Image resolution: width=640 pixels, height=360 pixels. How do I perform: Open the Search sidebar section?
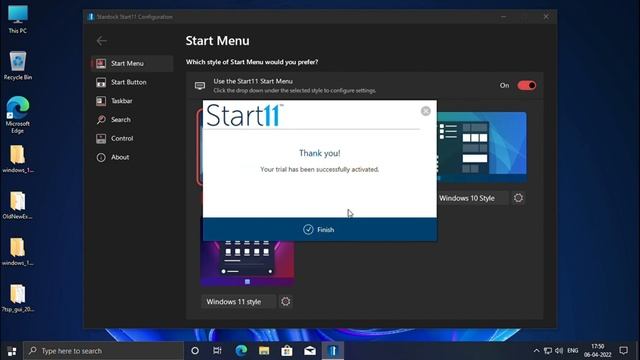click(132, 120)
